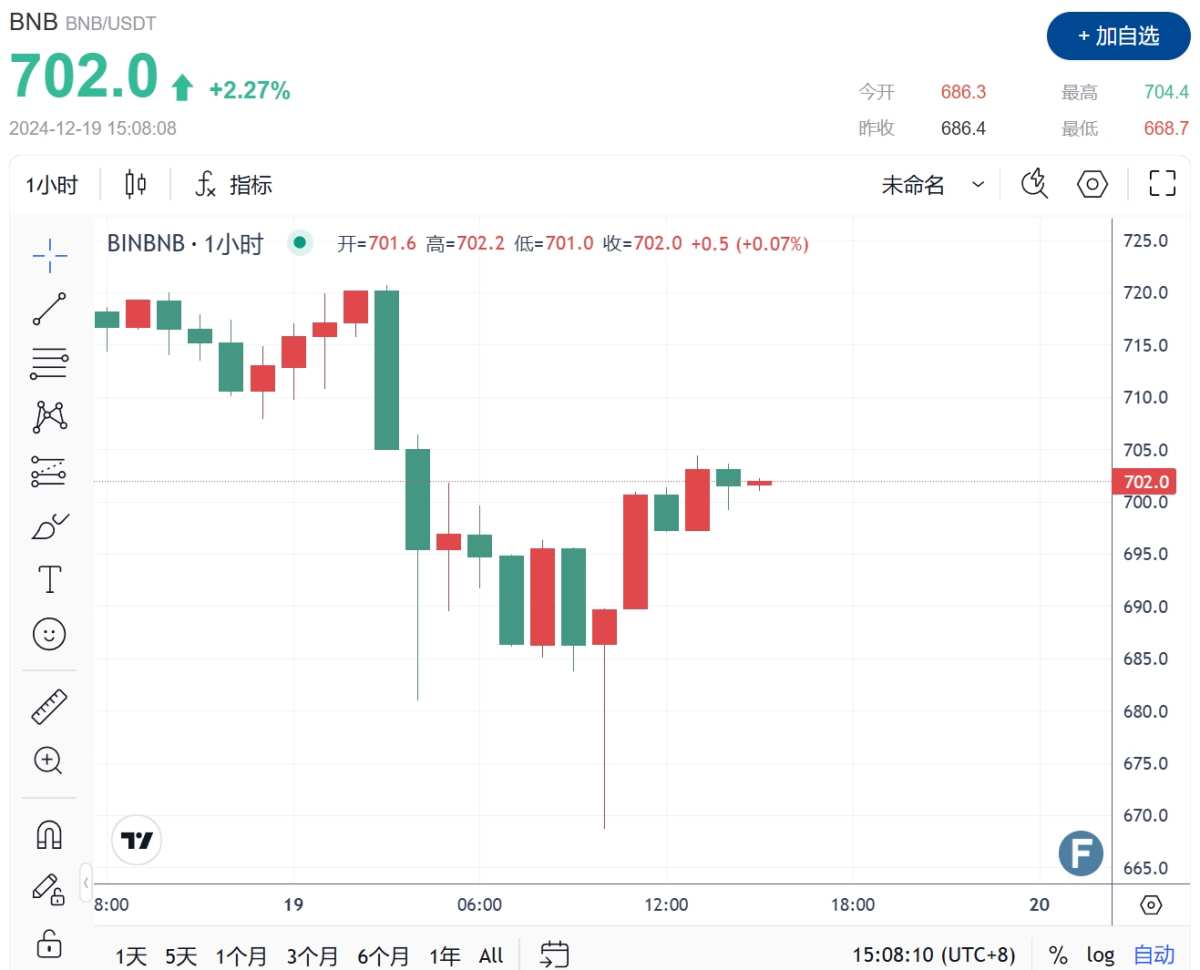Image resolution: width=1200 pixels, height=970 pixels.
Task: Select the trend line drawing tool
Action: point(49,309)
